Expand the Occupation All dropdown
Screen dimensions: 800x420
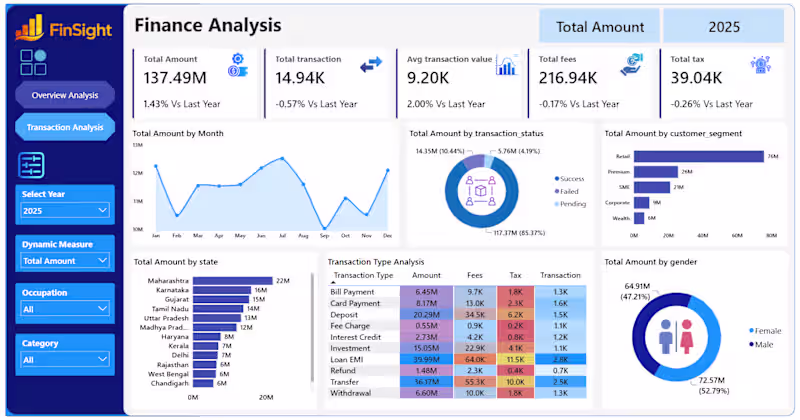[x=65, y=309]
